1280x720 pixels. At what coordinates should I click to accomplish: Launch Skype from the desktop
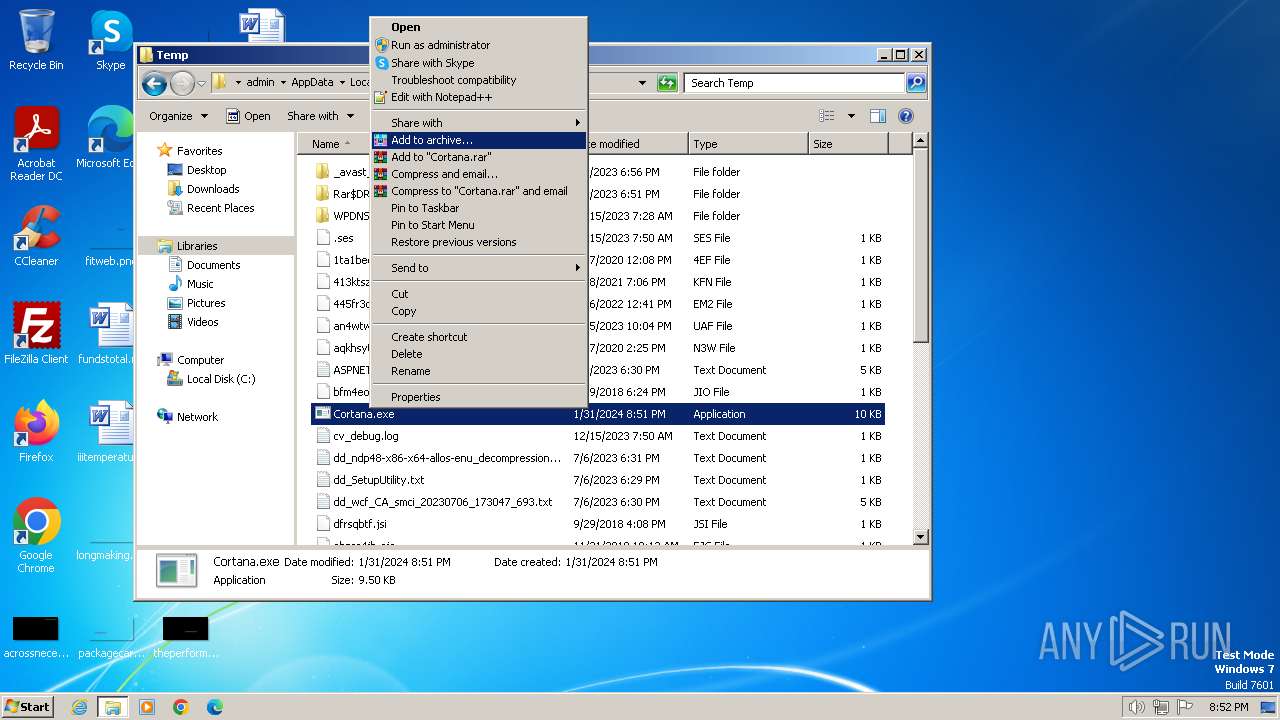point(110,40)
